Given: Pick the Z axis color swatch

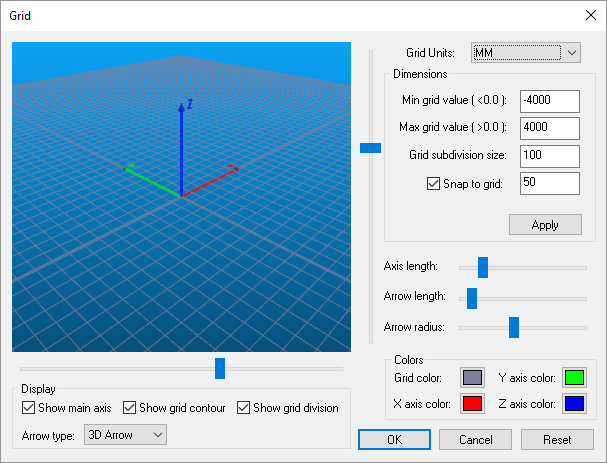Looking at the screenshot, I should point(574,404).
